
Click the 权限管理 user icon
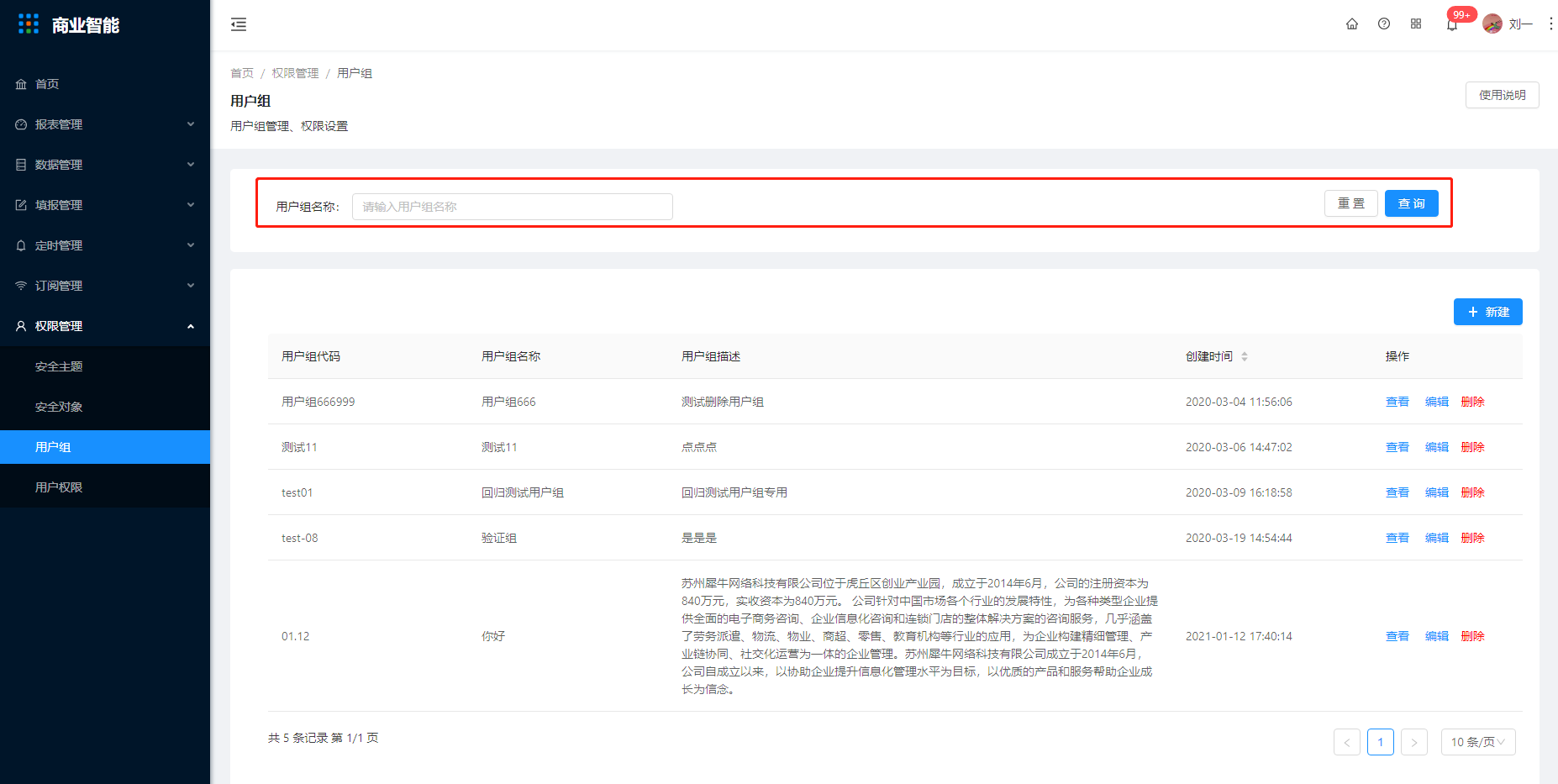(21, 326)
